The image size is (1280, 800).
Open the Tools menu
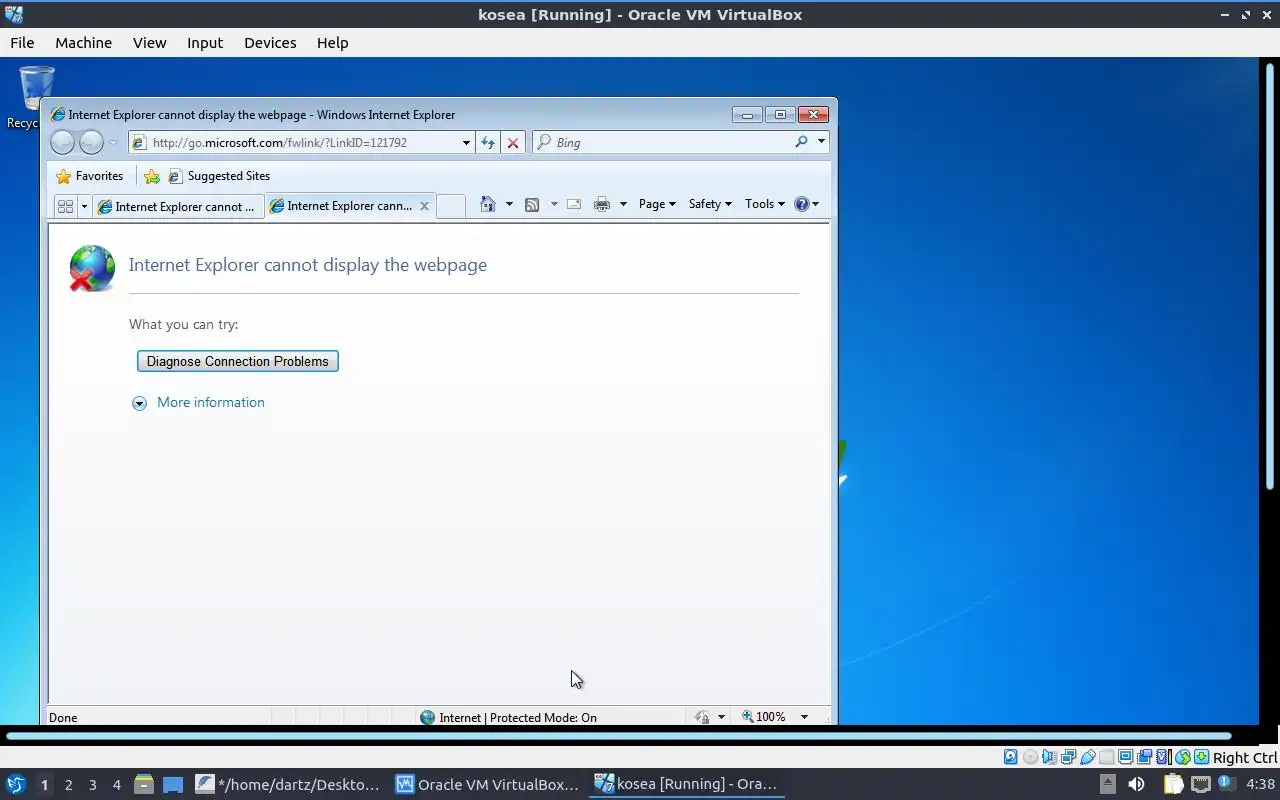point(765,204)
